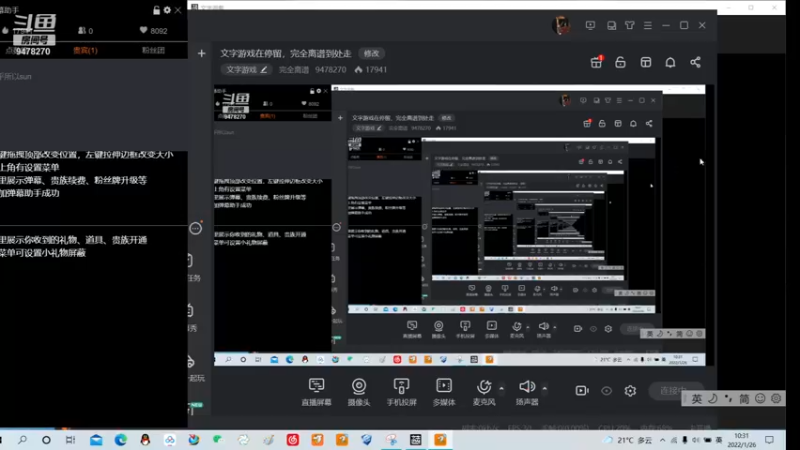
Task: Show hidden system tray icons
Action: coord(662,440)
